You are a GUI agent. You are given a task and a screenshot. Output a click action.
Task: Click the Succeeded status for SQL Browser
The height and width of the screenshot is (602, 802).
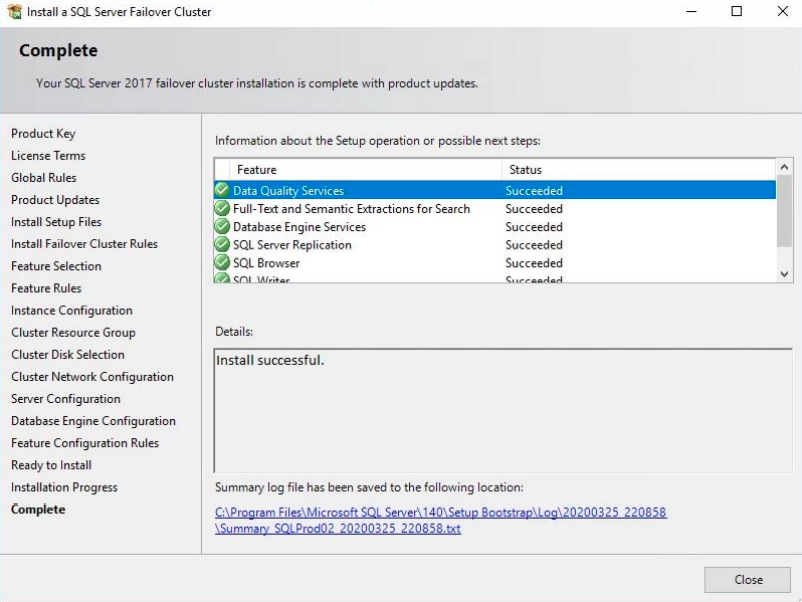pyautogui.click(x=534, y=263)
